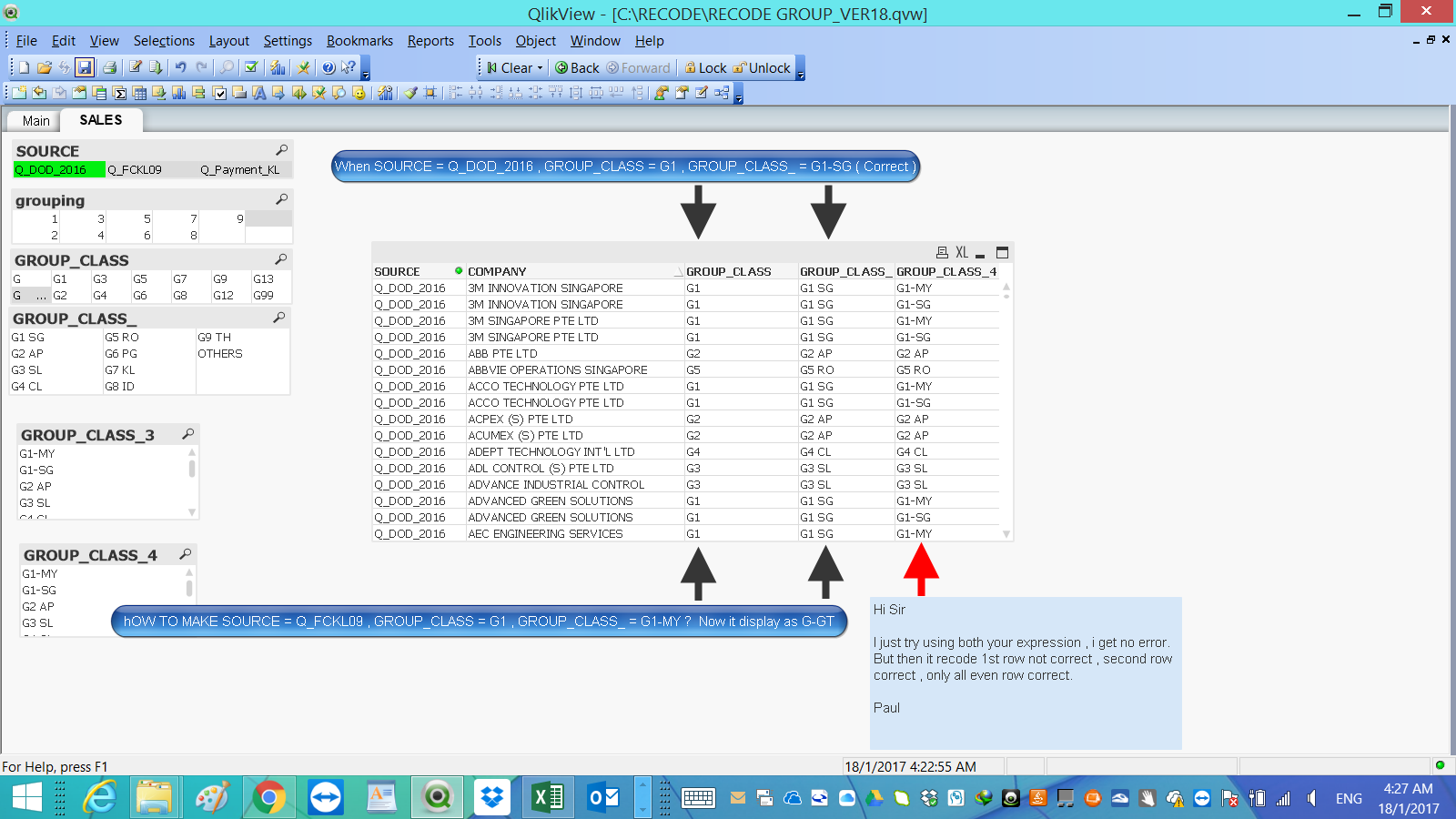This screenshot has width=1456, height=819.
Task: Save the document with the floppy icon
Action: (x=85, y=67)
